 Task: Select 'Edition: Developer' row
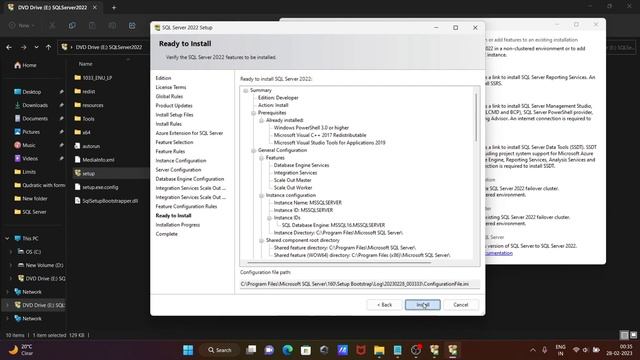(278, 98)
